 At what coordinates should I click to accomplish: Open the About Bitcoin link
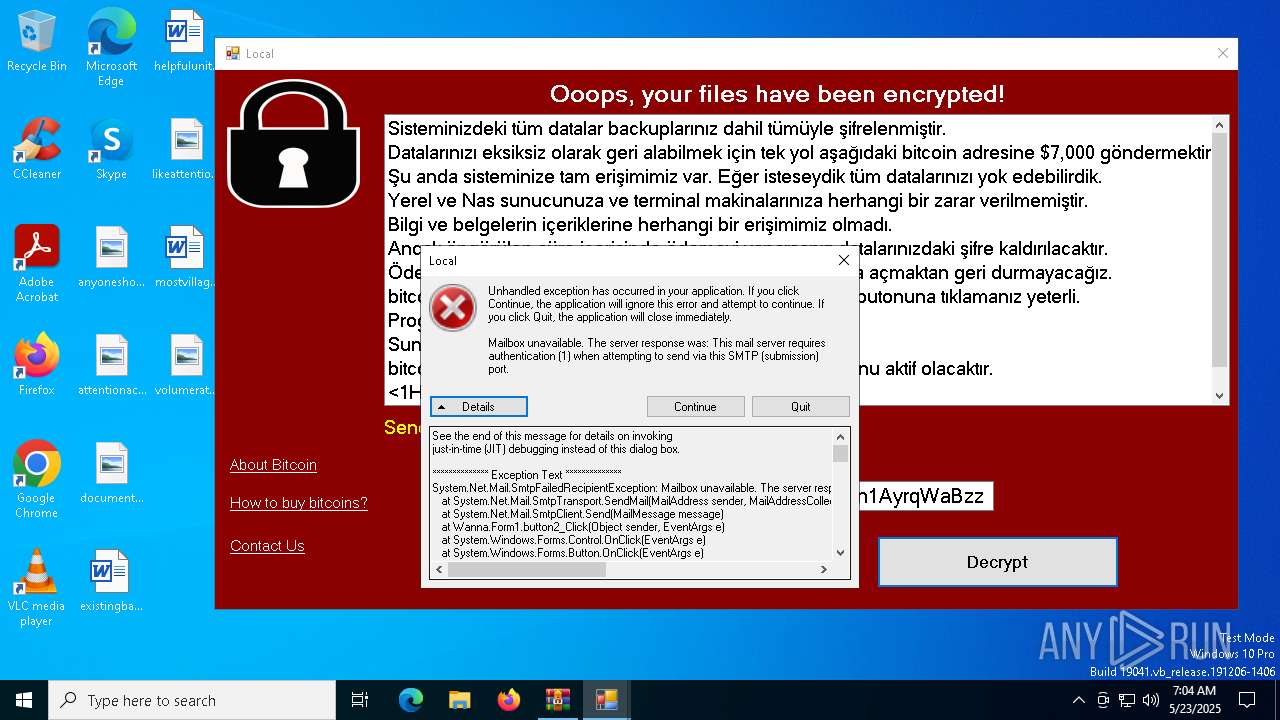click(x=273, y=465)
